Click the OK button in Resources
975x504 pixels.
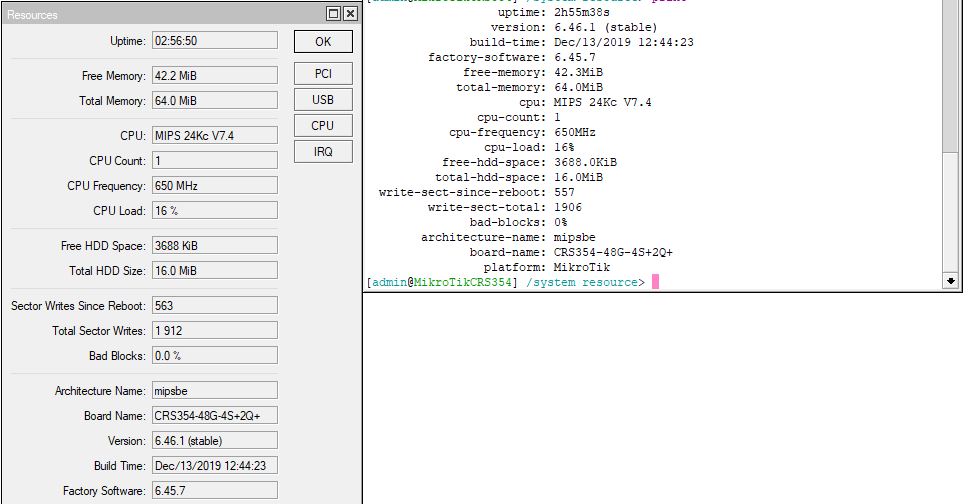(323, 42)
